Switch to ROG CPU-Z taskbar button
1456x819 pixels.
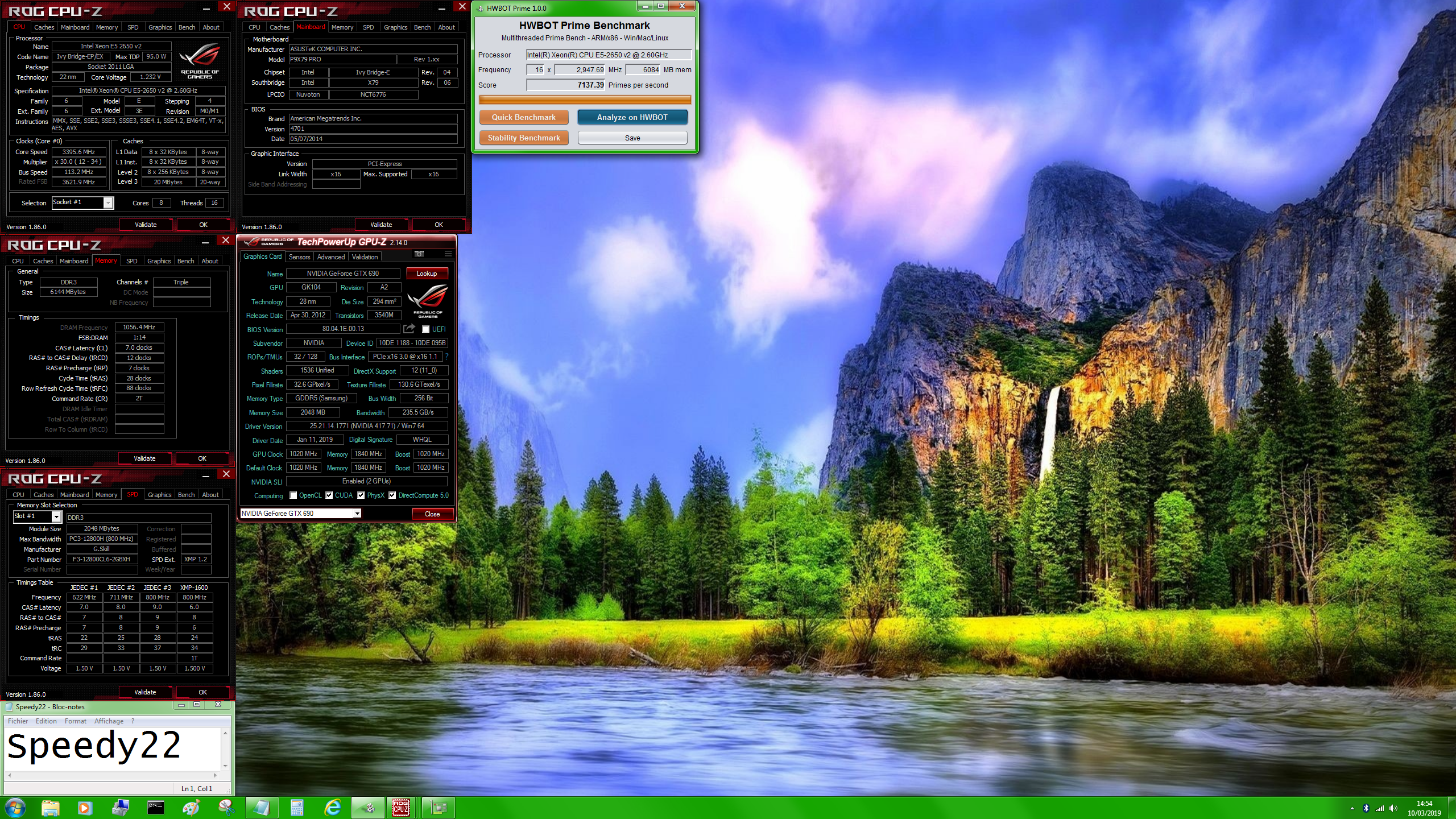click(x=401, y=808)
